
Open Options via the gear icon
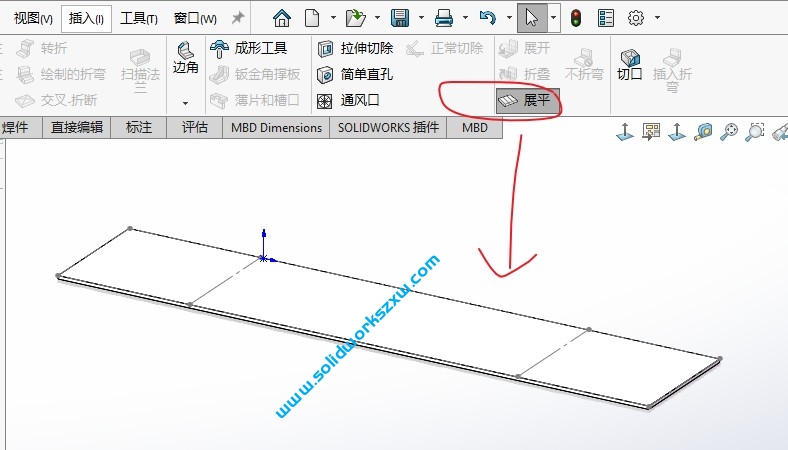(x=636, y=18)
